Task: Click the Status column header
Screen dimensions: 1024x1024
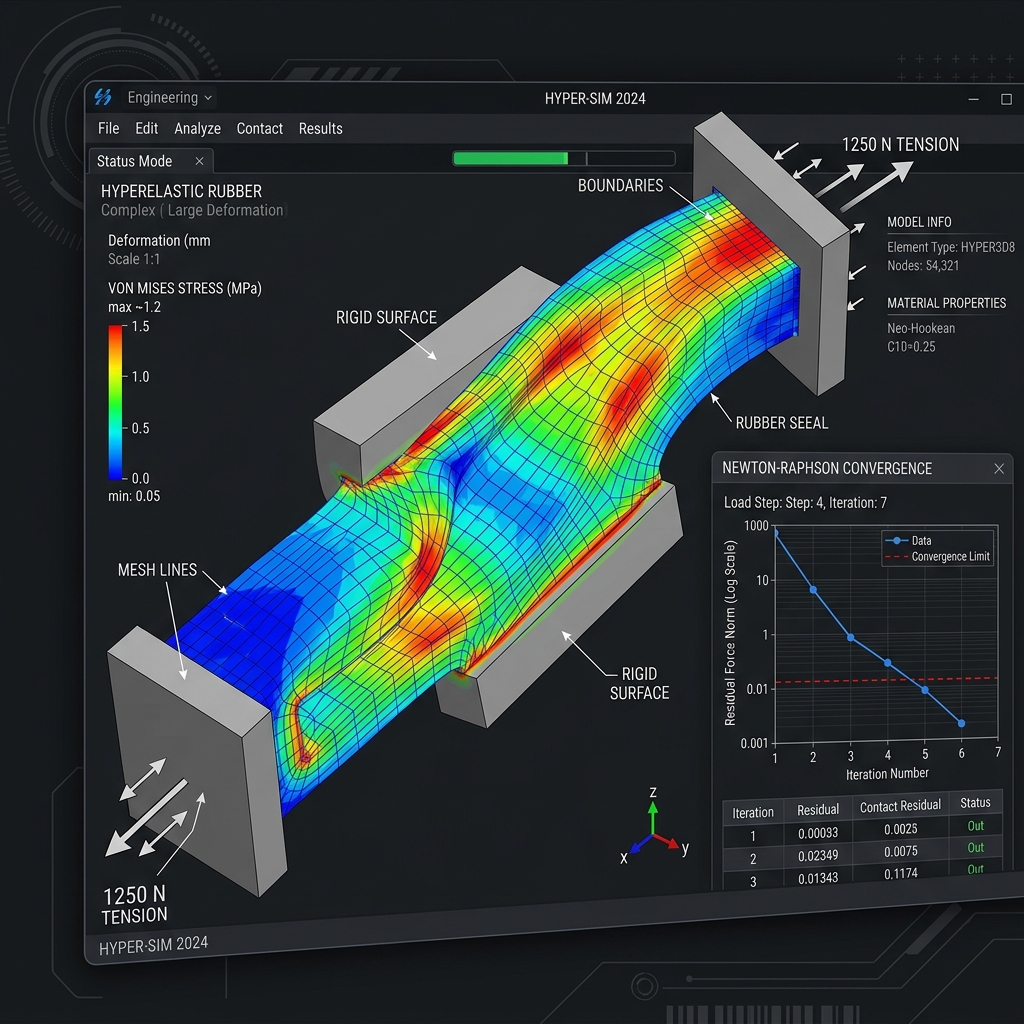Action: [x=975, y=803]
